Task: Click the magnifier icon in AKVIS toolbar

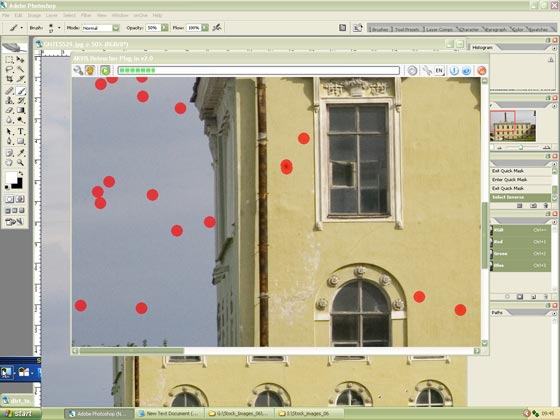Action: [x=78, y=70]
